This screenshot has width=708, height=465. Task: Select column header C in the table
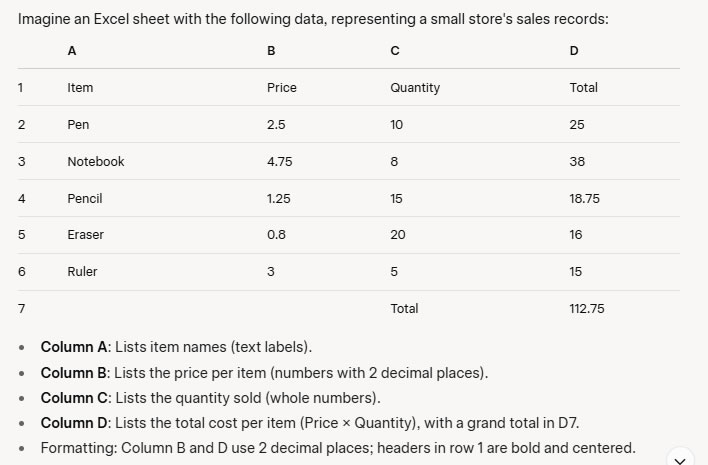(x=395, y=51)
